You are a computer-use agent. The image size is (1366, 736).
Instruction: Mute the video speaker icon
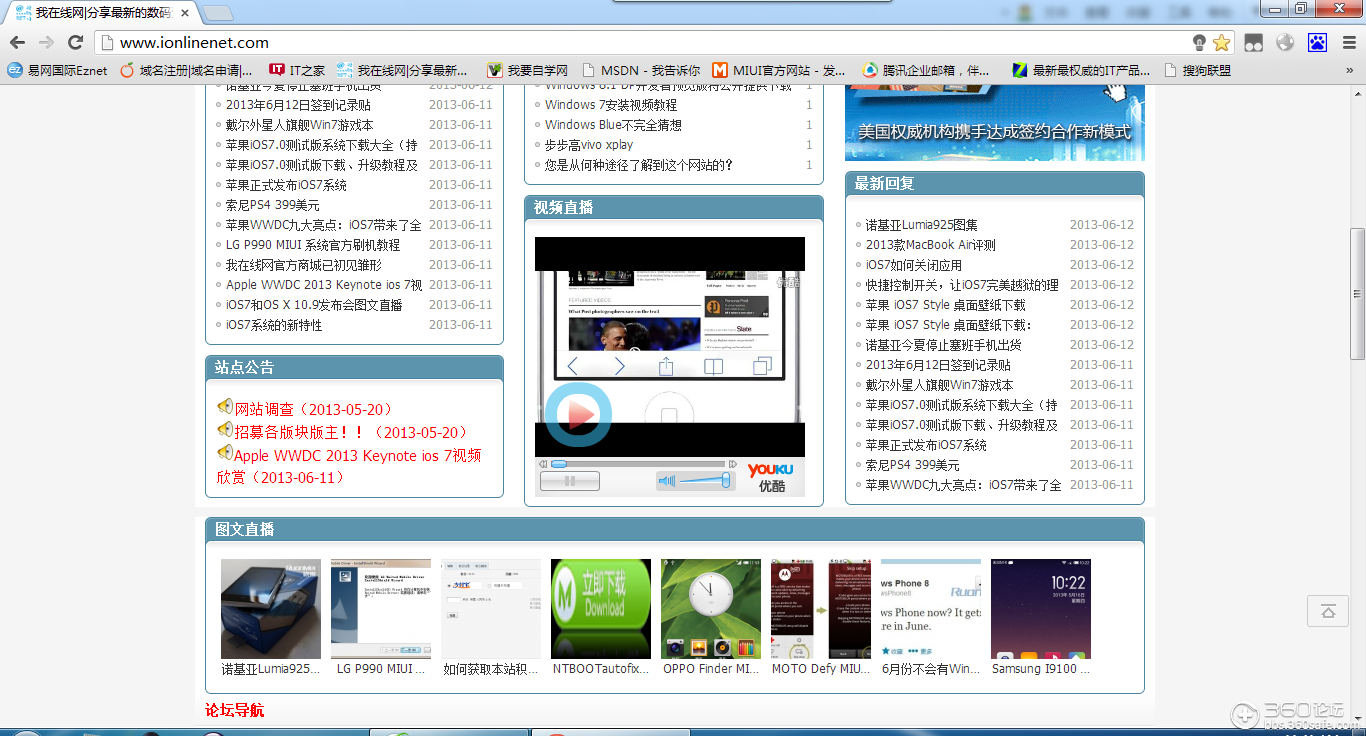point(666,481)
